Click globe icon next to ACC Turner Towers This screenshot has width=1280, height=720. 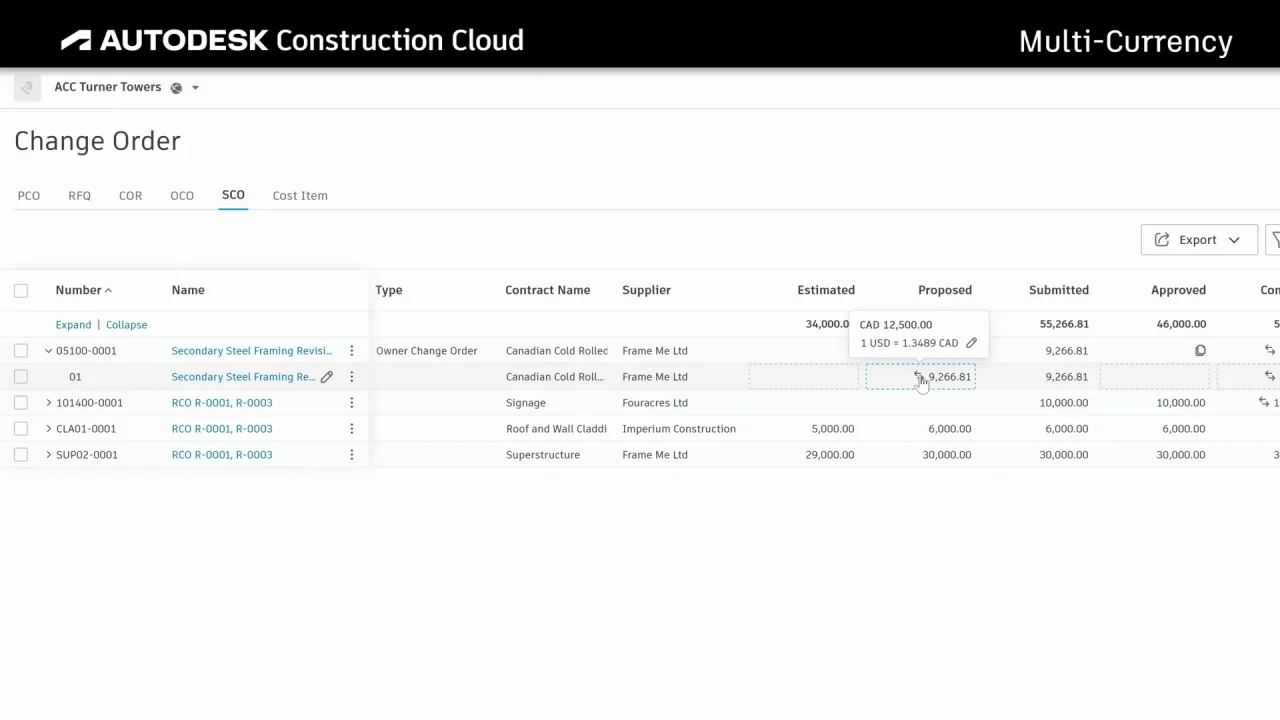176,88
